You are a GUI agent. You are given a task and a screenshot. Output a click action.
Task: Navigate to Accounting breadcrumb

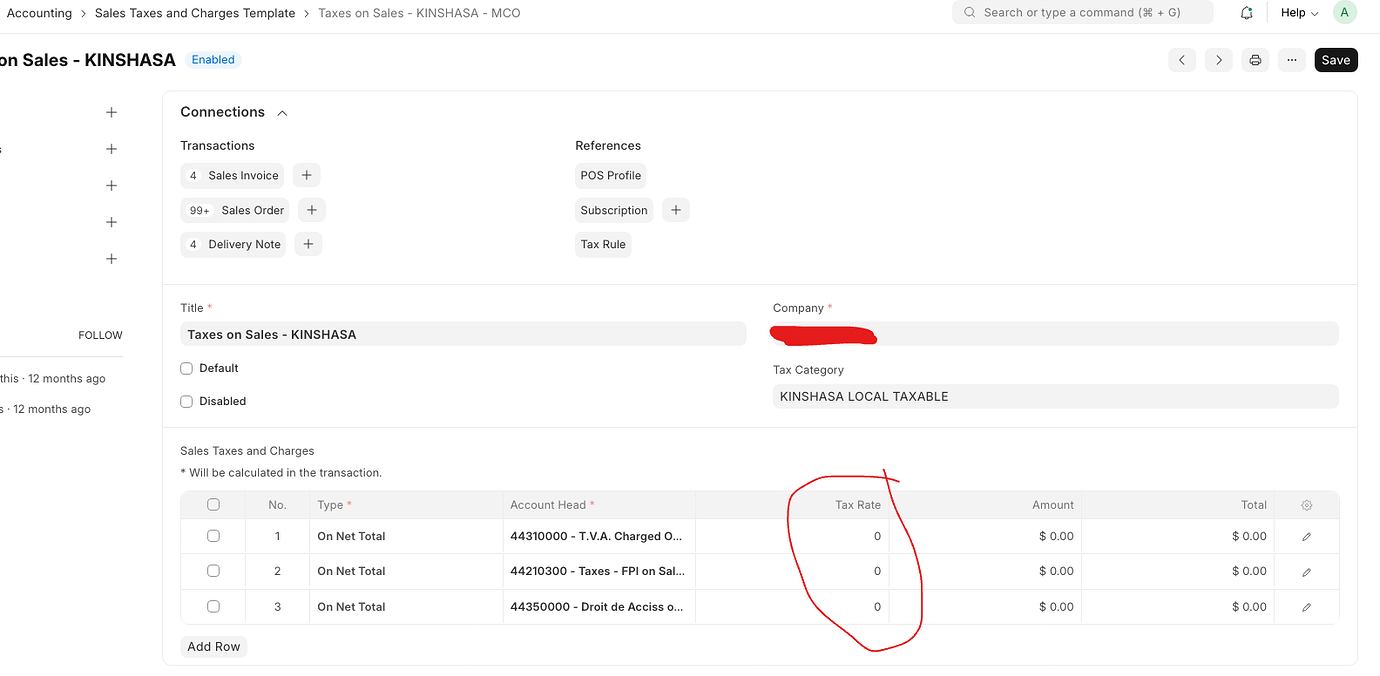click(x=40, y=13)
